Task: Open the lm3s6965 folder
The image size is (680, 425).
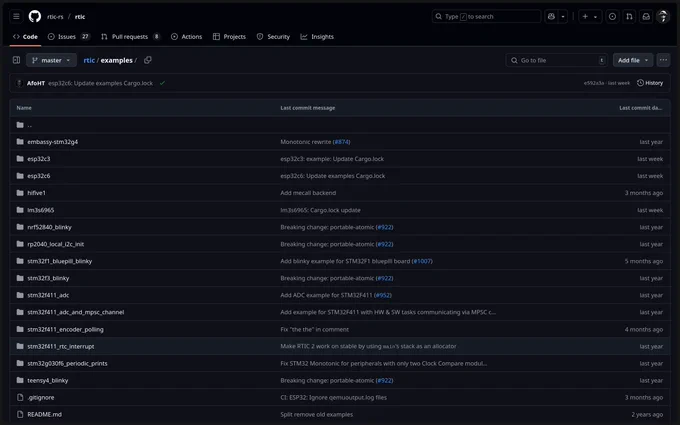Action: pyautogui.click(x=41, y=210)
